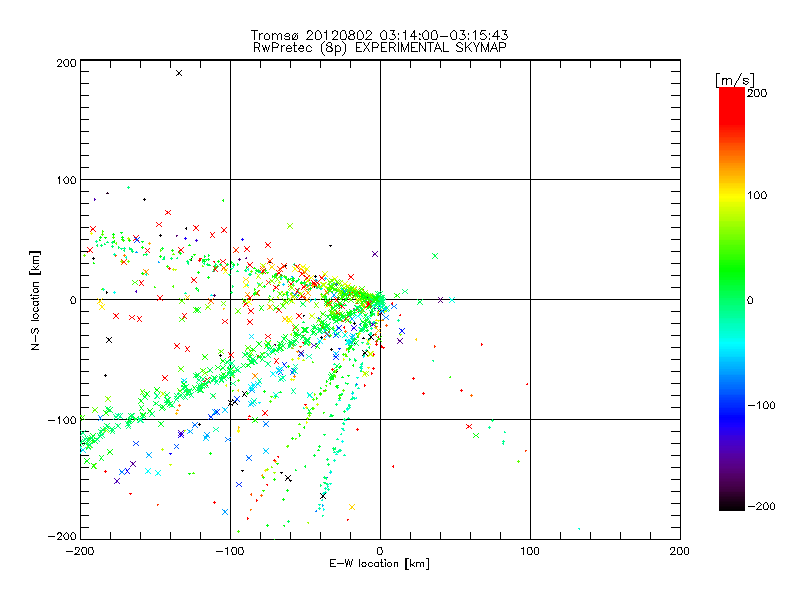
Task: Click the x-axis '-100' tick label
Action: point(229,551)
